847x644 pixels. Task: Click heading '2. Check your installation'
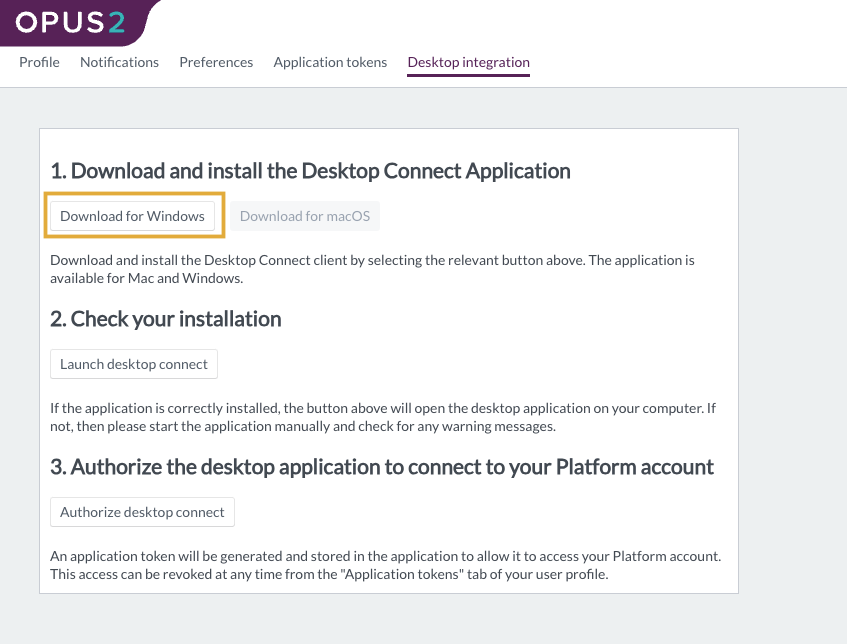tap(166, 319)
